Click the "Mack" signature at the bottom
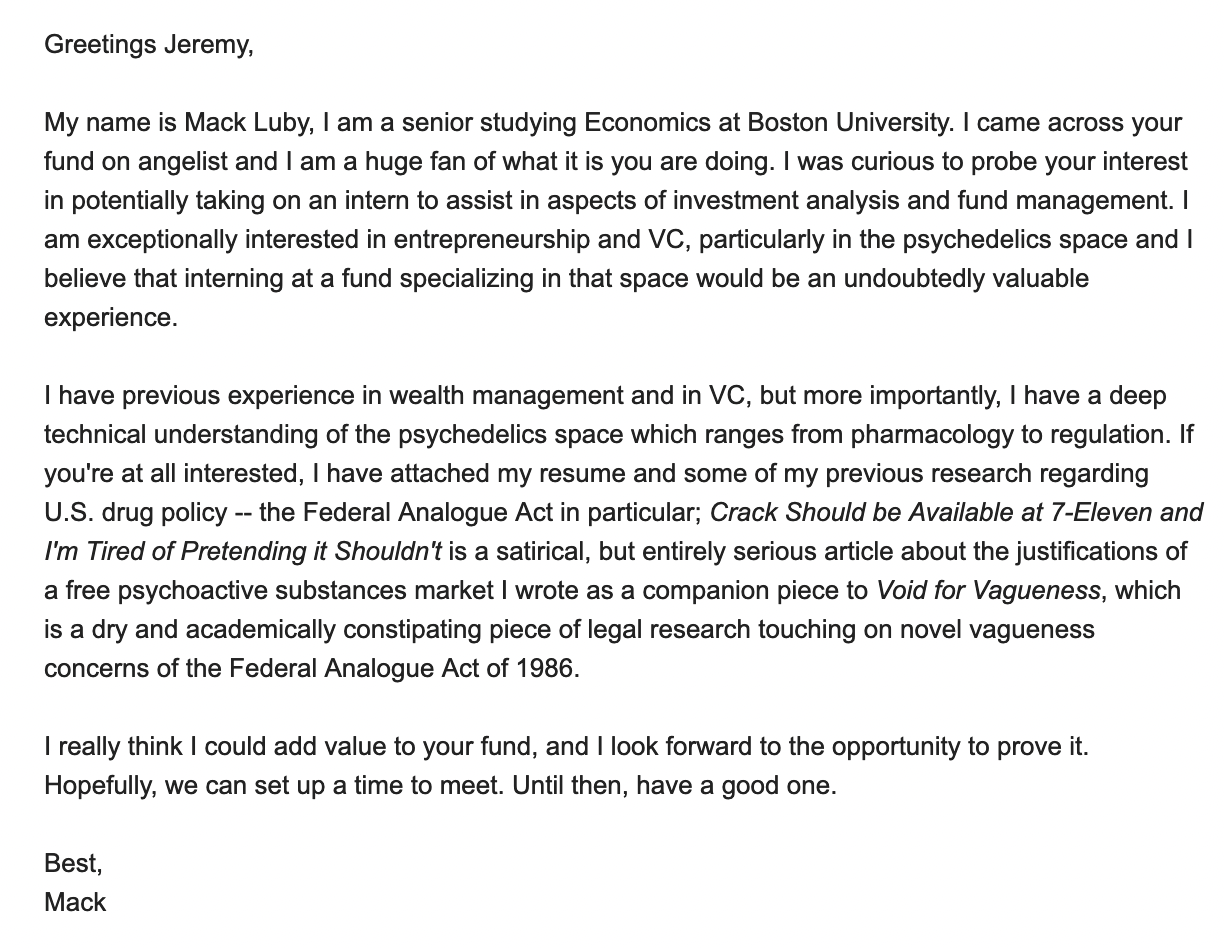 (x=75, y=902)
